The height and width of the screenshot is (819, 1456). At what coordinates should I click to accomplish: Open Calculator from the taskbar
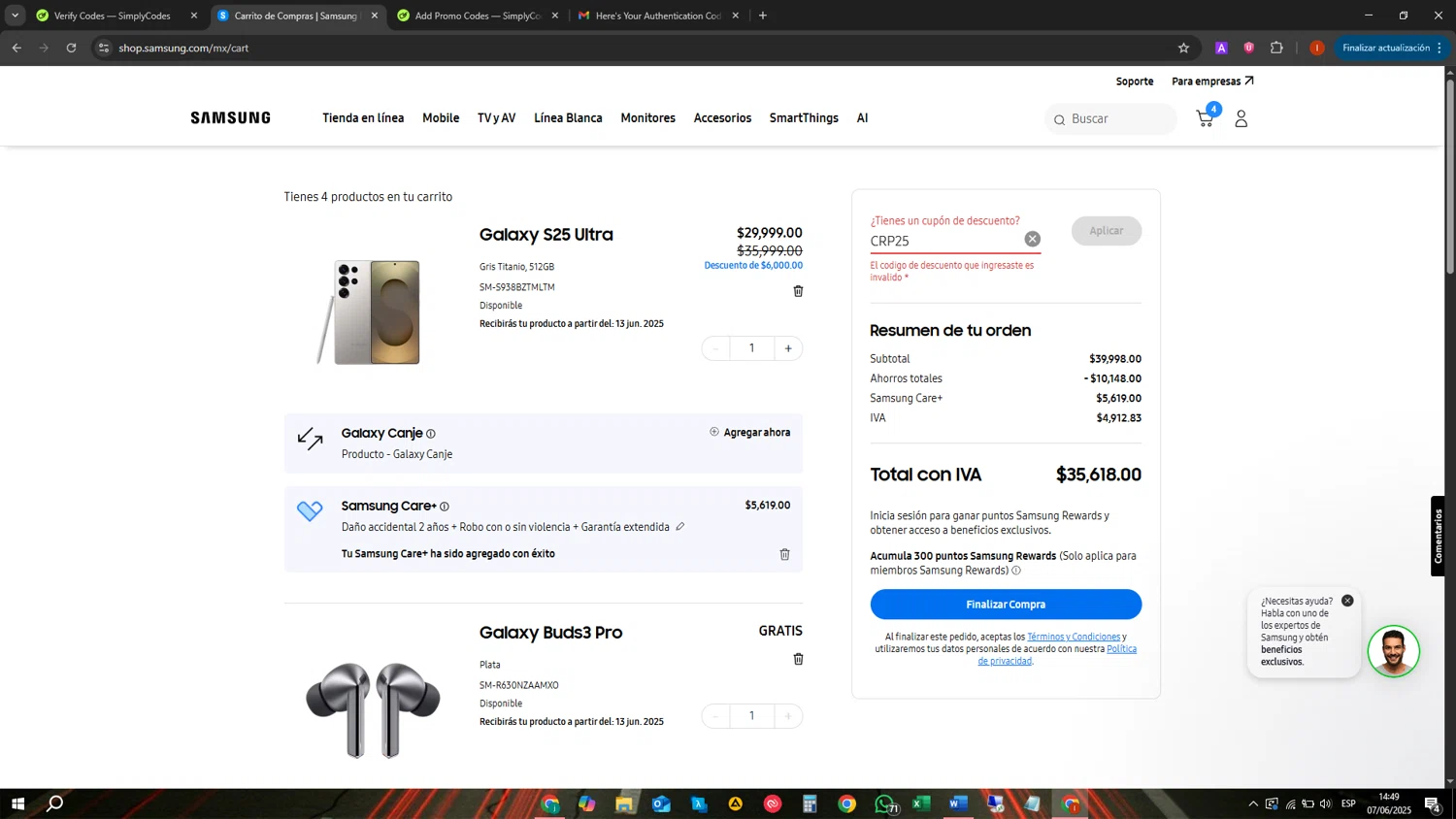810,803
